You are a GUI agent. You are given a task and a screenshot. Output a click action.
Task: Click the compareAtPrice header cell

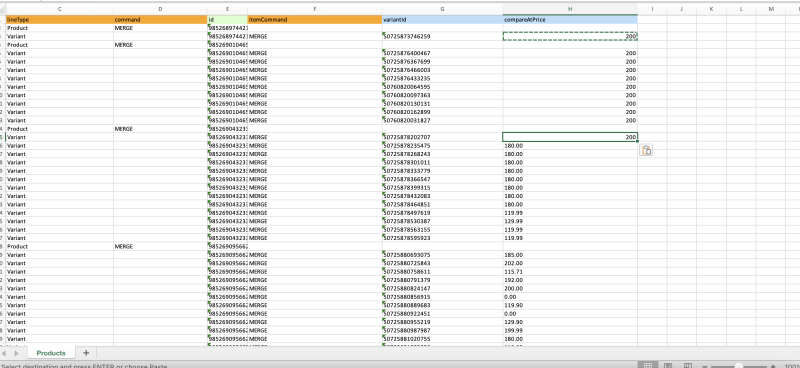pos(570,19)
